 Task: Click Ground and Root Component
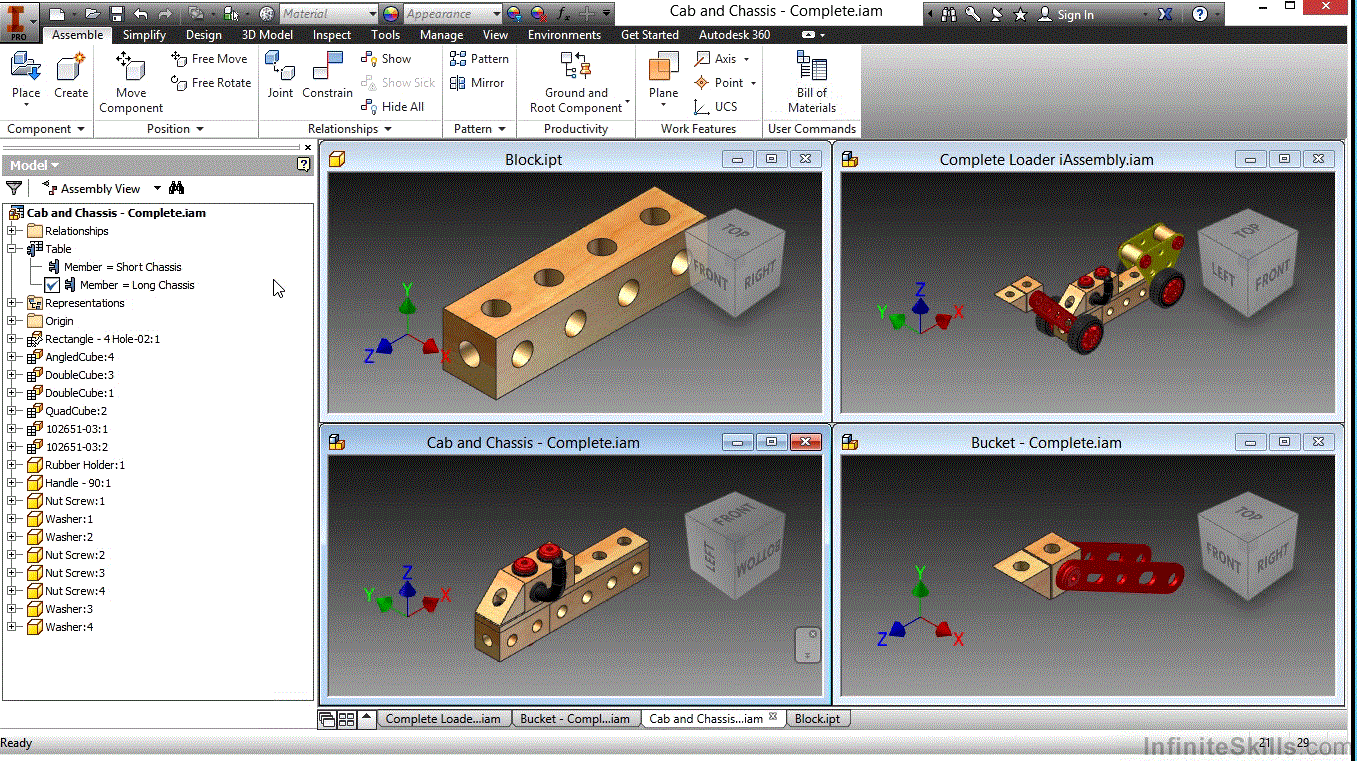point(576,82)
